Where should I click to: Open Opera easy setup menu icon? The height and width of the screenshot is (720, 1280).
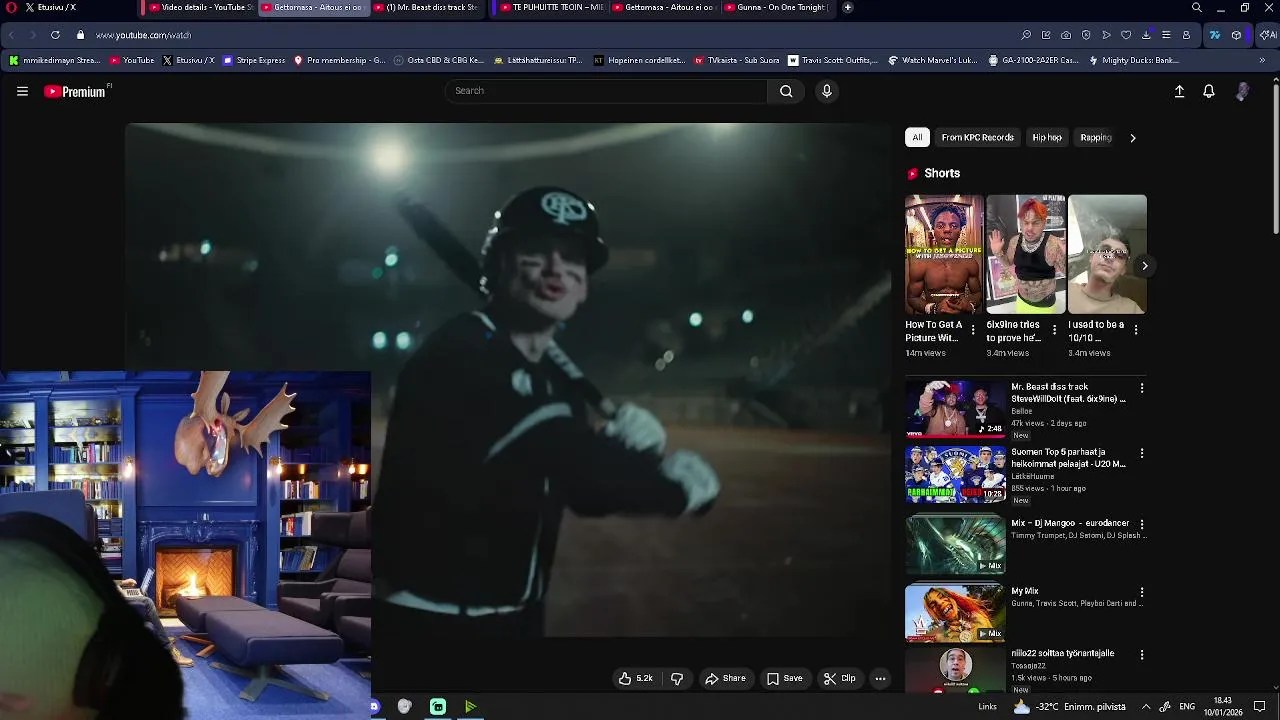point(1166,35)
